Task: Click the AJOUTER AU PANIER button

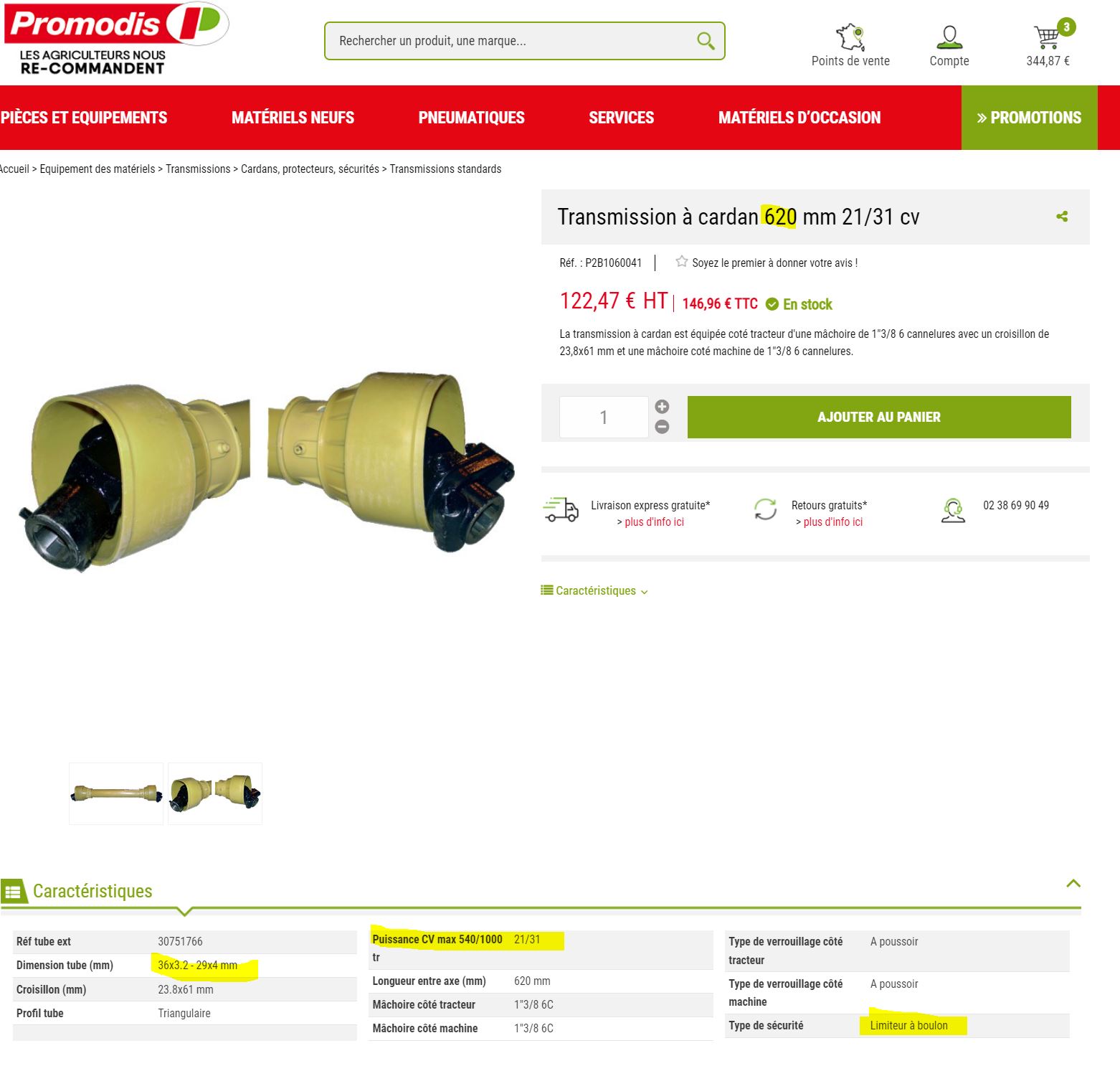Action: click(879, 417)
